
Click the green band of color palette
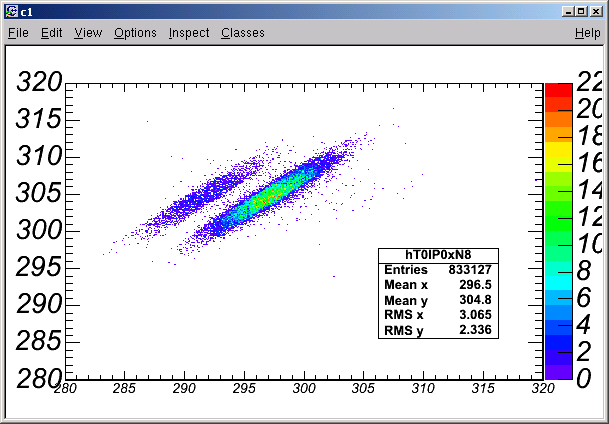tap(559, 223)
